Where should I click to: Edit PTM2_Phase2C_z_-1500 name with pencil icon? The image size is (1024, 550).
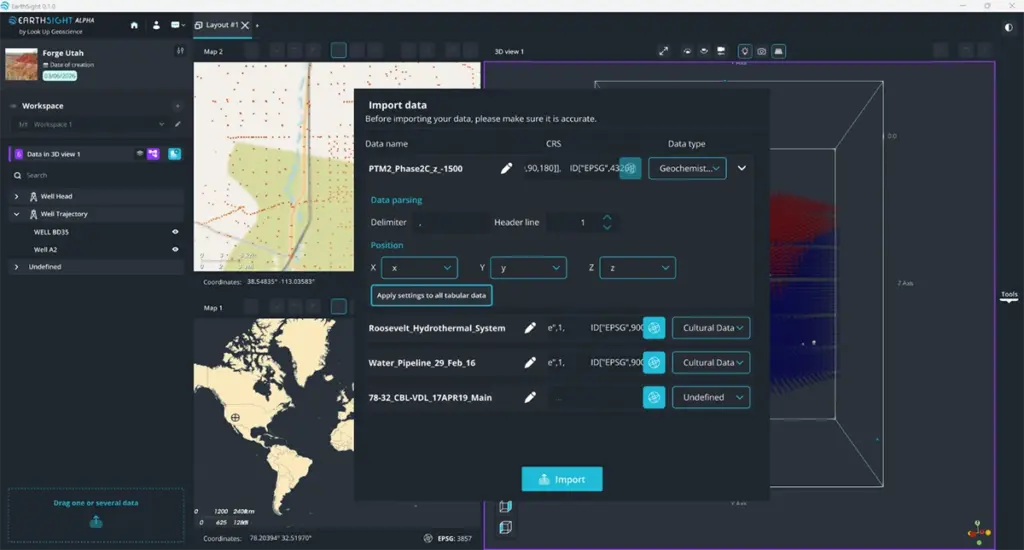pos(506,169)
